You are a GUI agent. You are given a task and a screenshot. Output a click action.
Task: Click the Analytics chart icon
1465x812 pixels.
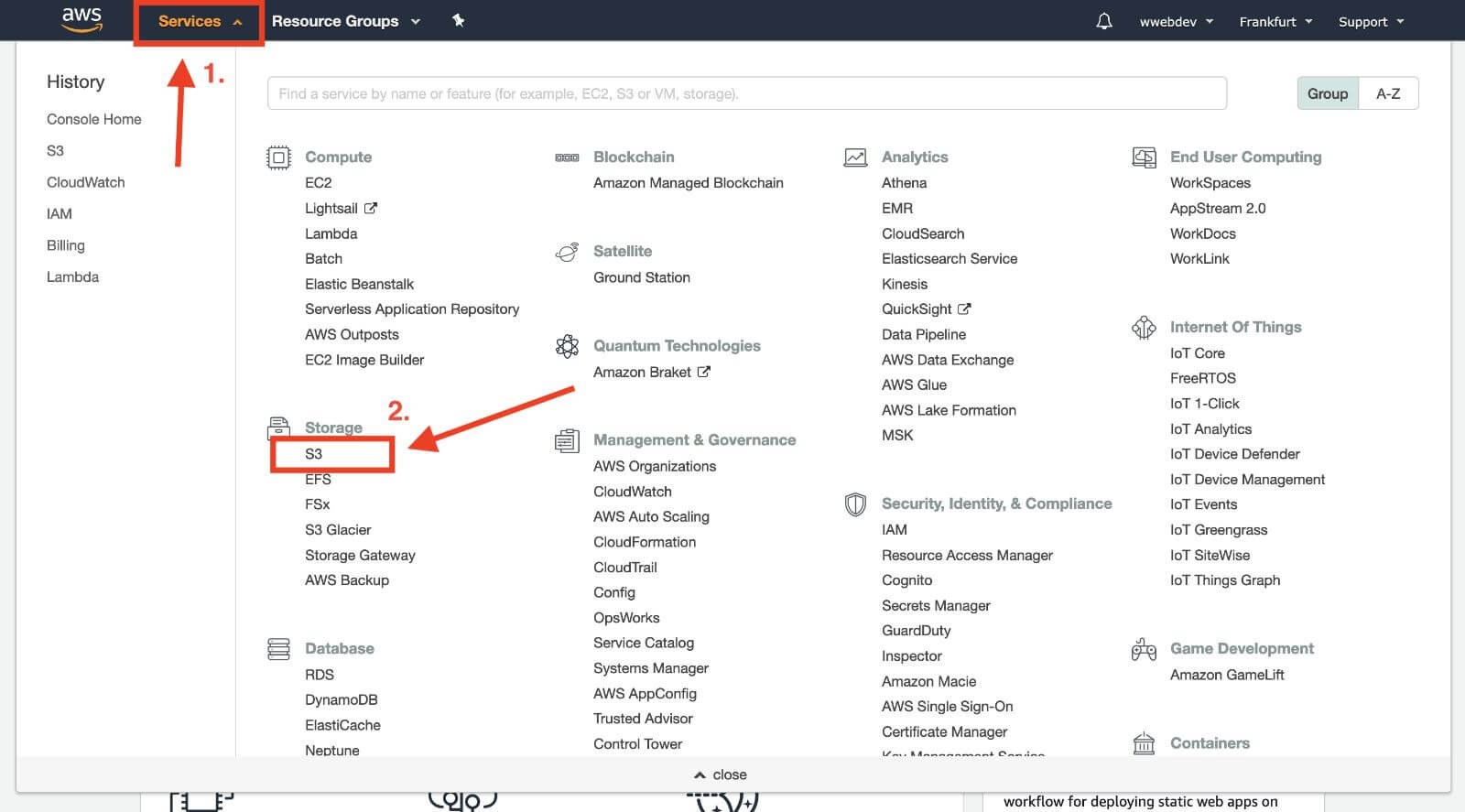[855, 157]
